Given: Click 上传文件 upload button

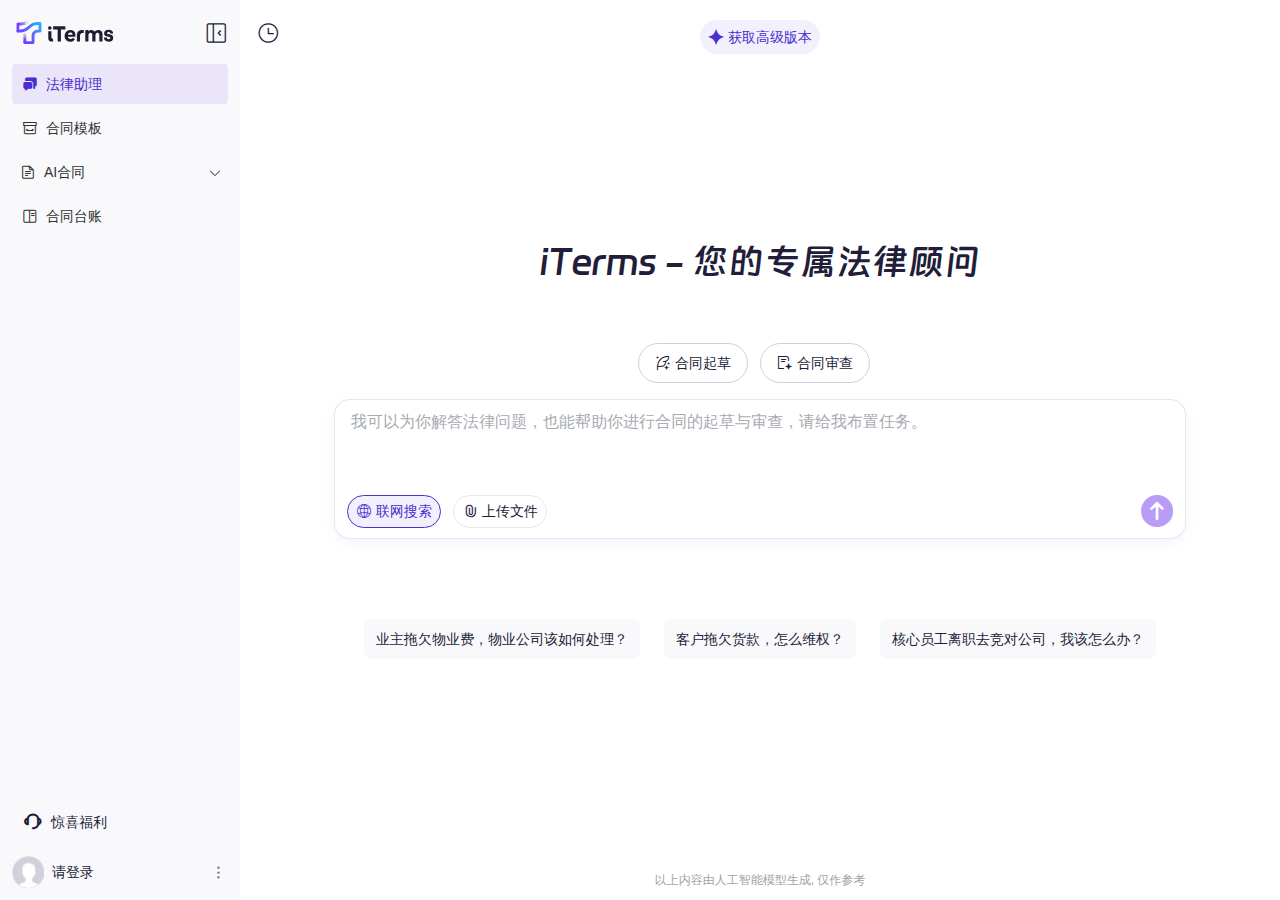Looking at the screenshot, I should [x=500, y=511].
